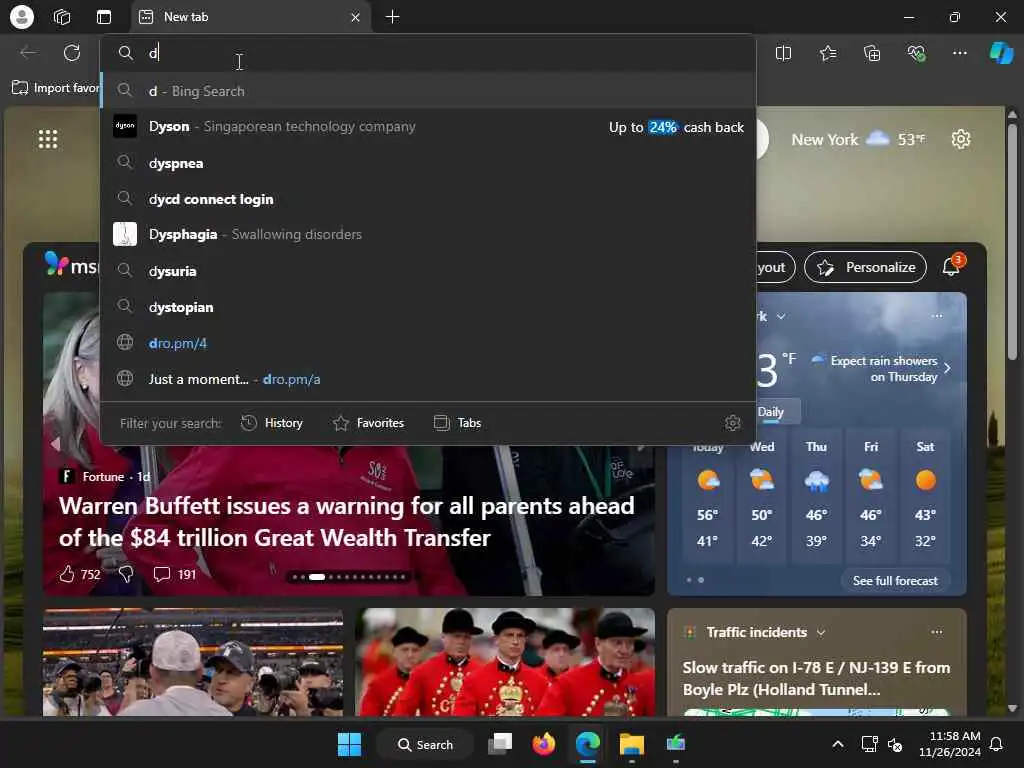Screen dimensions: 1024x768
Task: Open the clock showing 11:58 AM
Action: 950,744
